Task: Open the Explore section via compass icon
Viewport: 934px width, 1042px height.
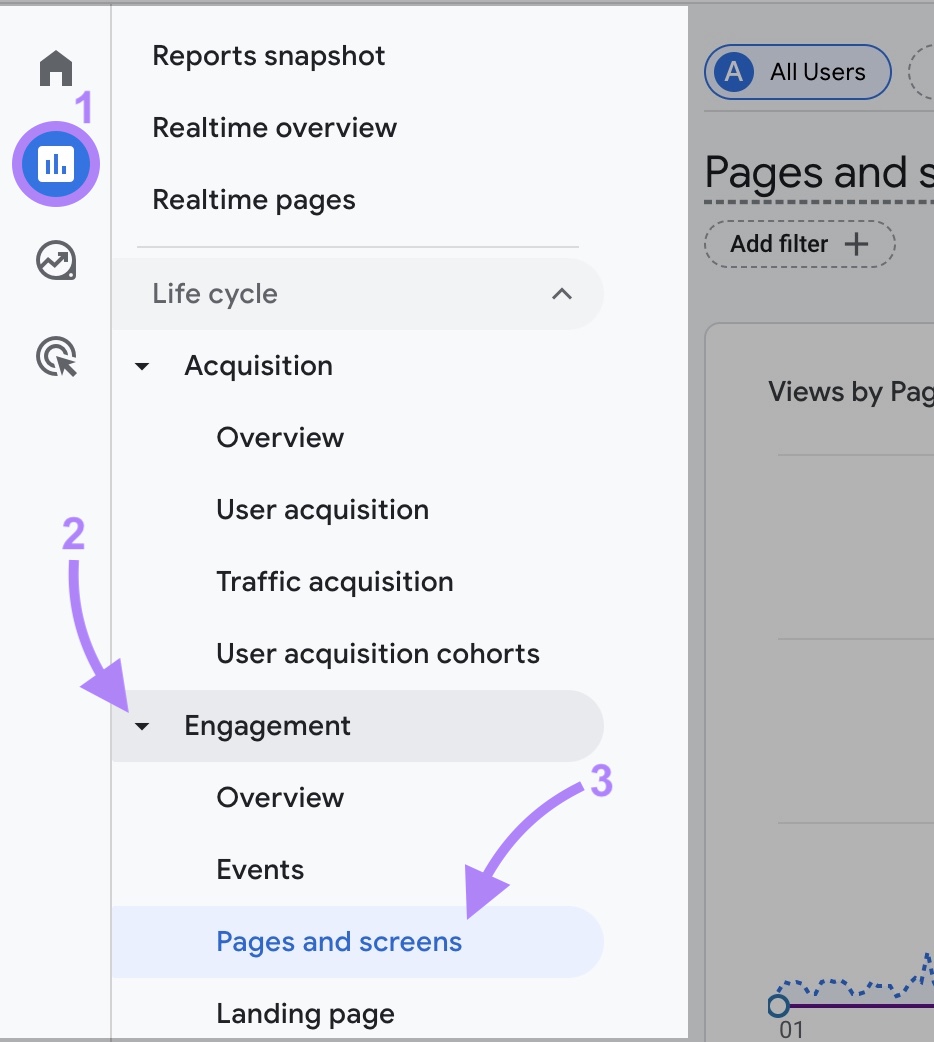Action: pos(55,260)
